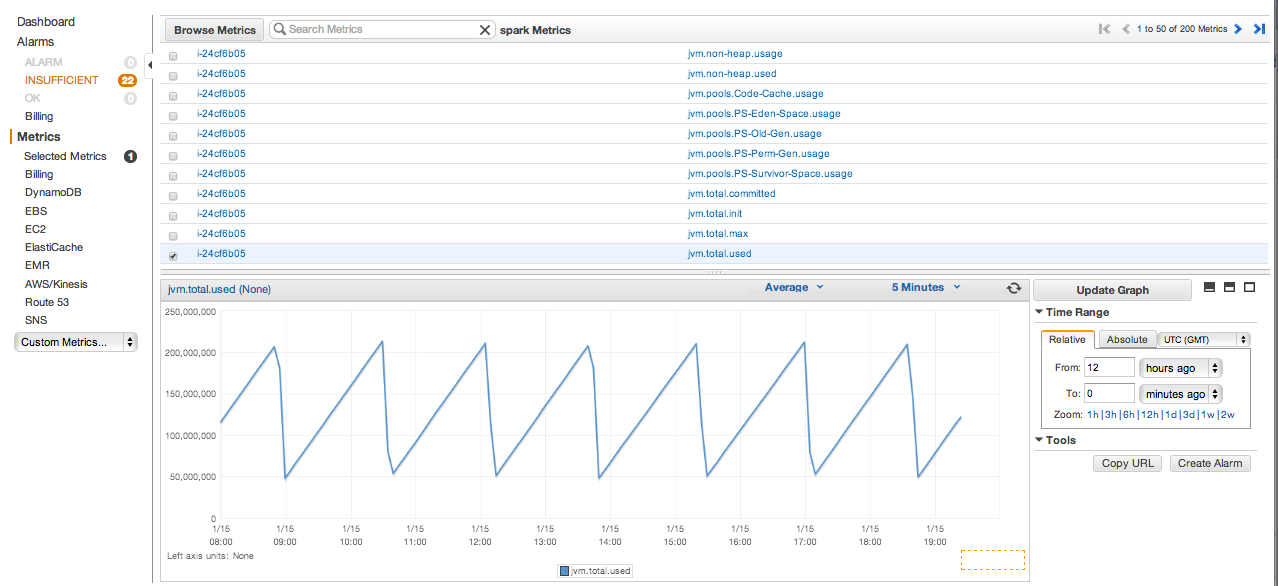Click the From hours input field
1278x586 pixels.
[1109, 368]
